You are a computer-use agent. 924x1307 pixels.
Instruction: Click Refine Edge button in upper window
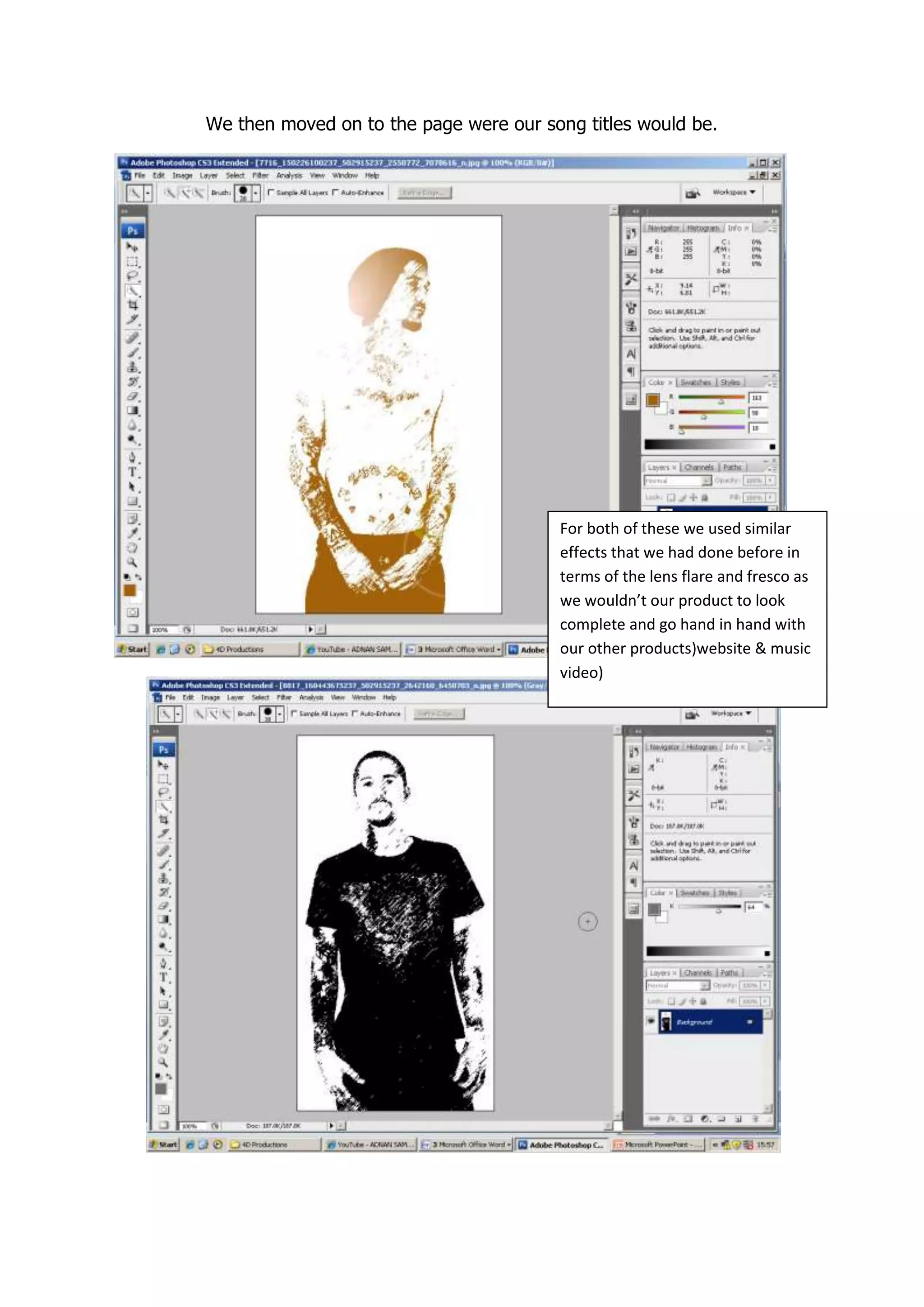click(425, 193)
